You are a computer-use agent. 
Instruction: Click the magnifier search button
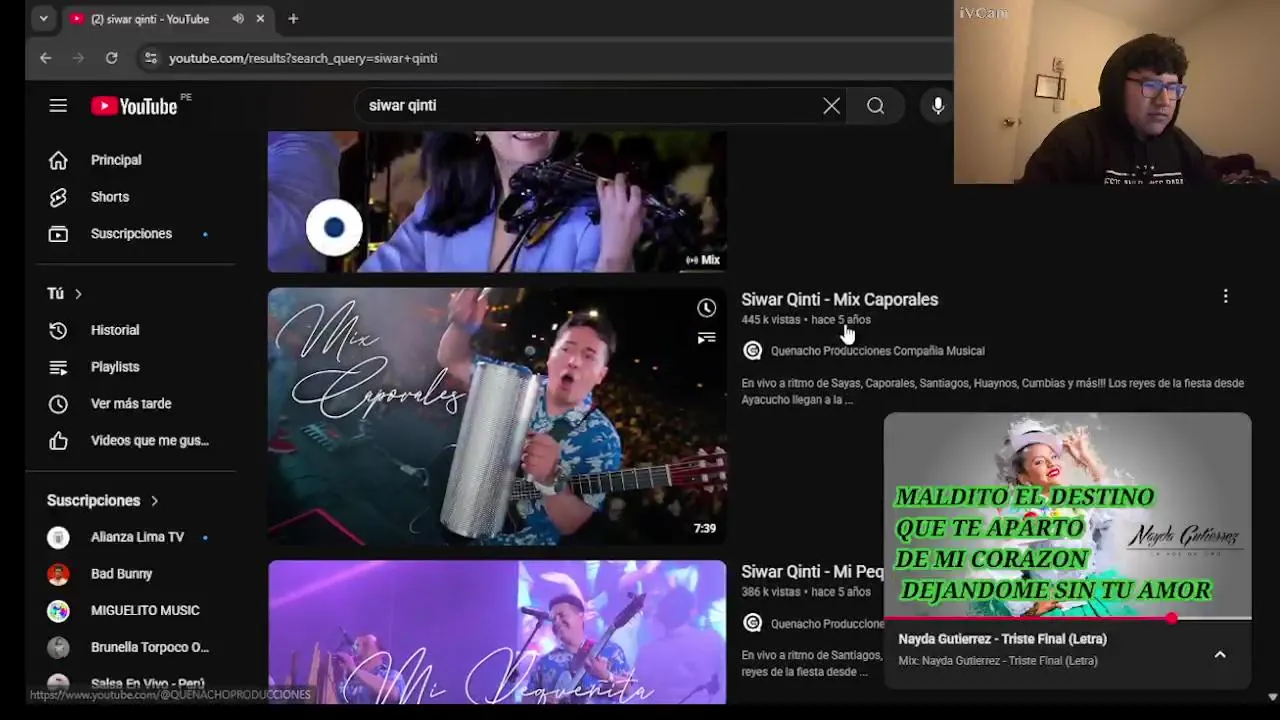(876, 105)
